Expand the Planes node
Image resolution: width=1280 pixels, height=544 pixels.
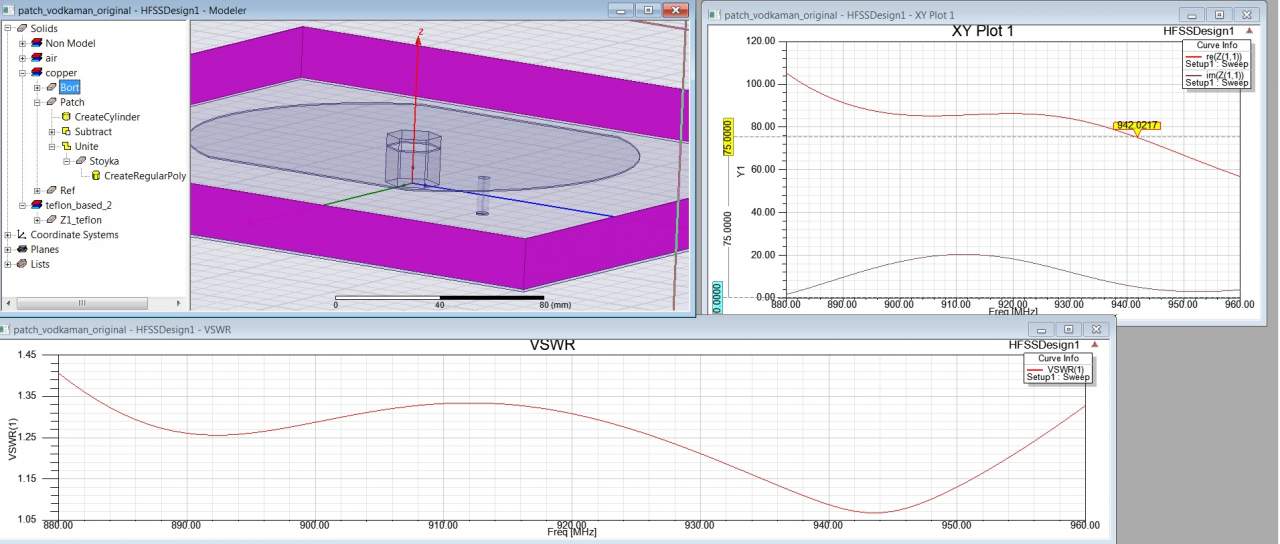tap(8, 249)
